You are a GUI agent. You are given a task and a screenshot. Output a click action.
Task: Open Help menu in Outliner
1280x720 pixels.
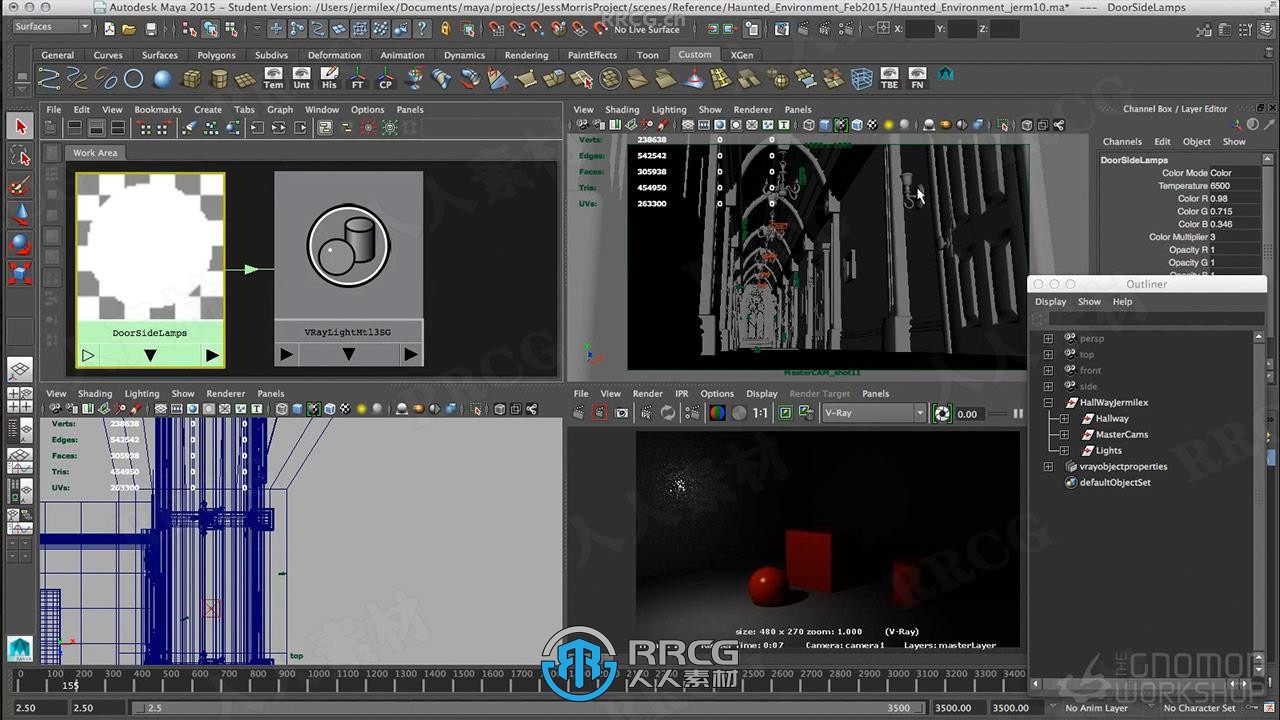tap(1122, 302)
